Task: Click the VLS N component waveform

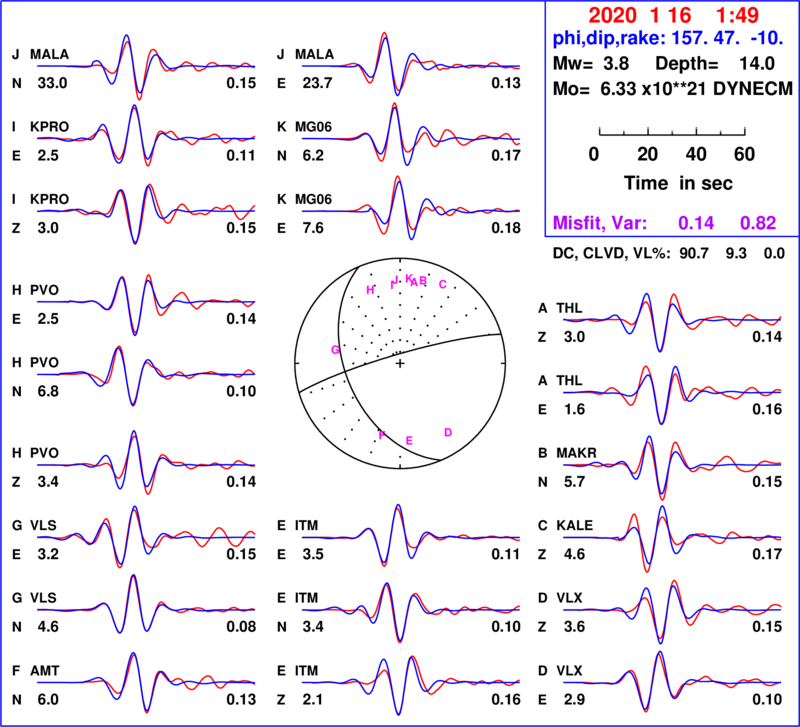Action: click(146, 605)
